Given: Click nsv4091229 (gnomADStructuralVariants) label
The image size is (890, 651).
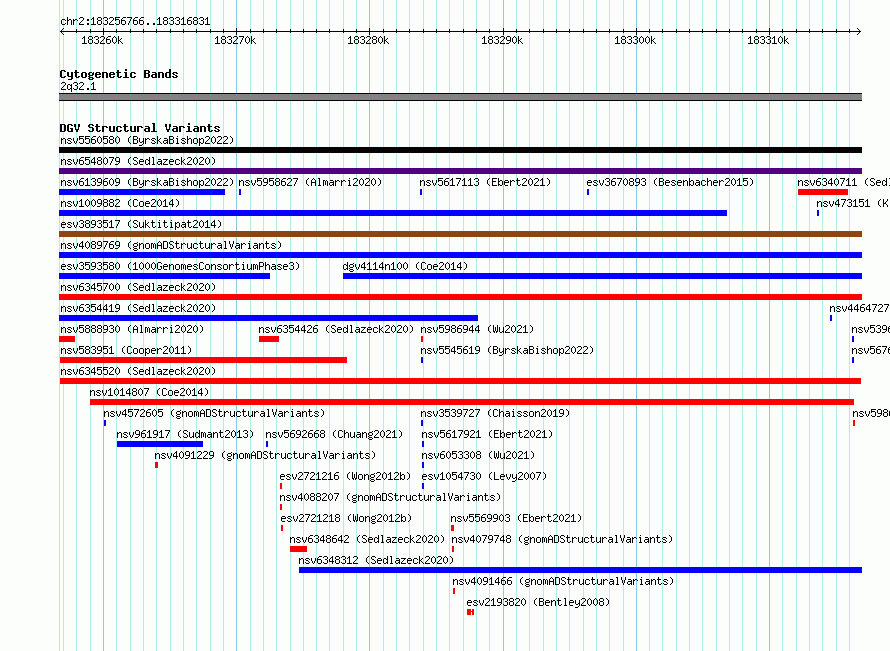Looking at the screenshot, I should pyautogui.click(x=265, y=455).
